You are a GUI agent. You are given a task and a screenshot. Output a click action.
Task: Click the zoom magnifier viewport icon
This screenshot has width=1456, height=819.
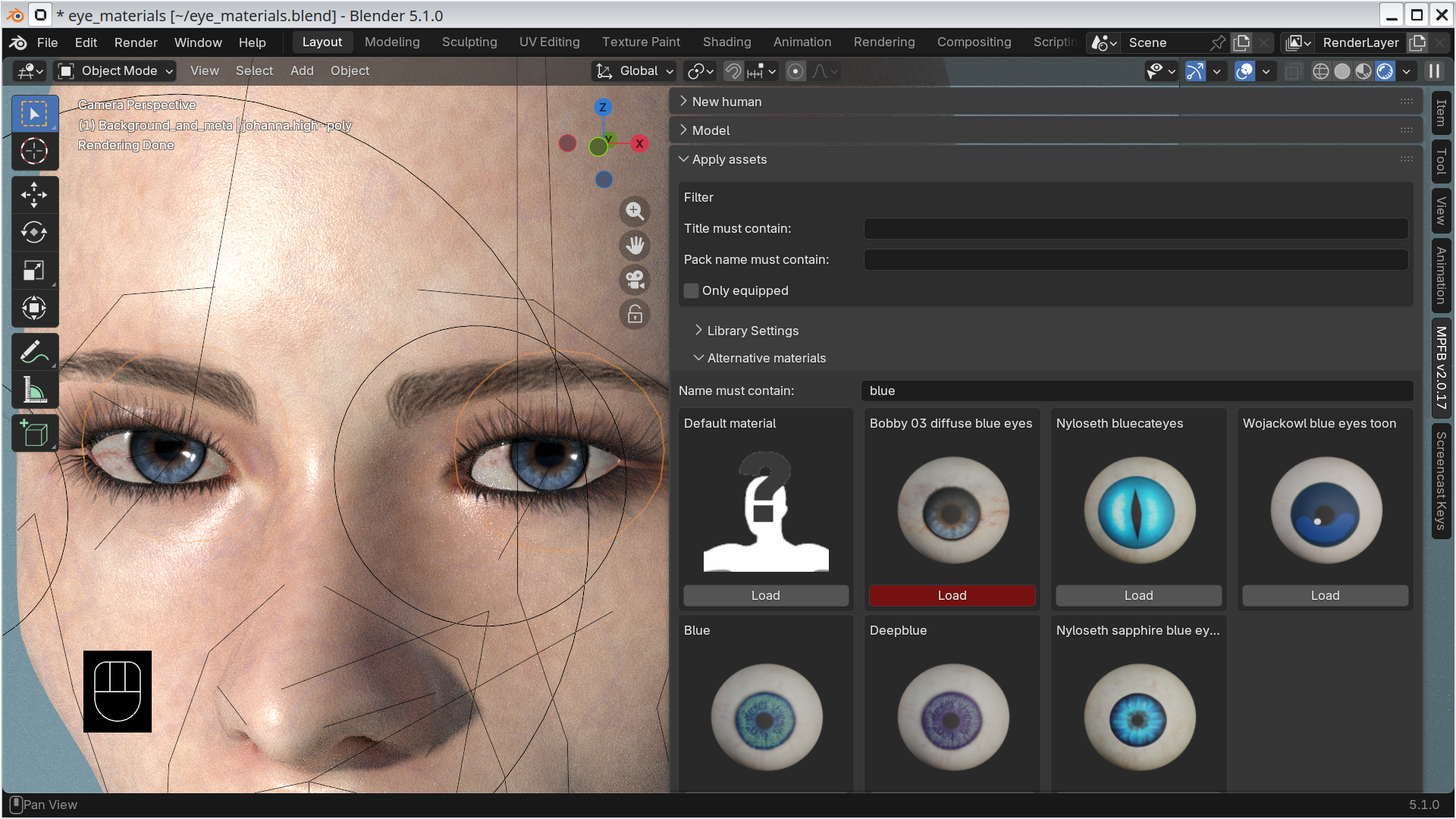635,212
